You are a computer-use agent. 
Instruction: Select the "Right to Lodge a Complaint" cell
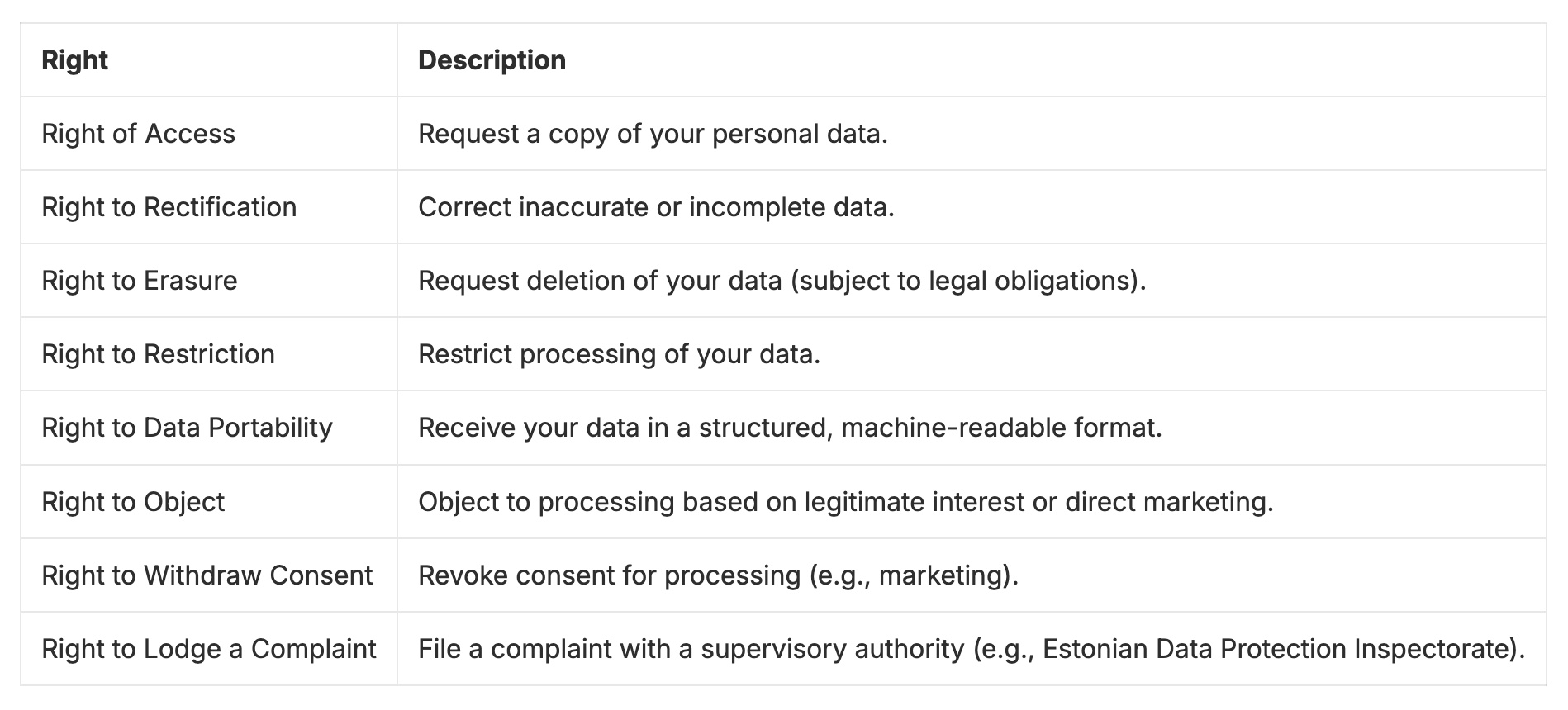(x=209, y=649)
